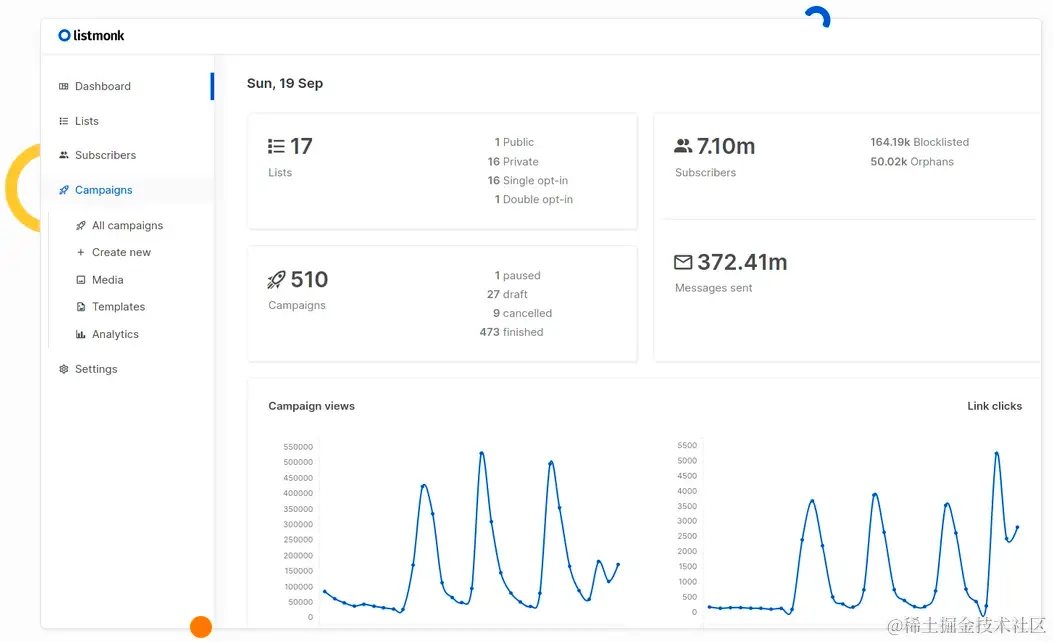Click the highest peak on Campaign views chart
Image resolution: width=1053 pixels, height=642 pixels.
[482, 453]
